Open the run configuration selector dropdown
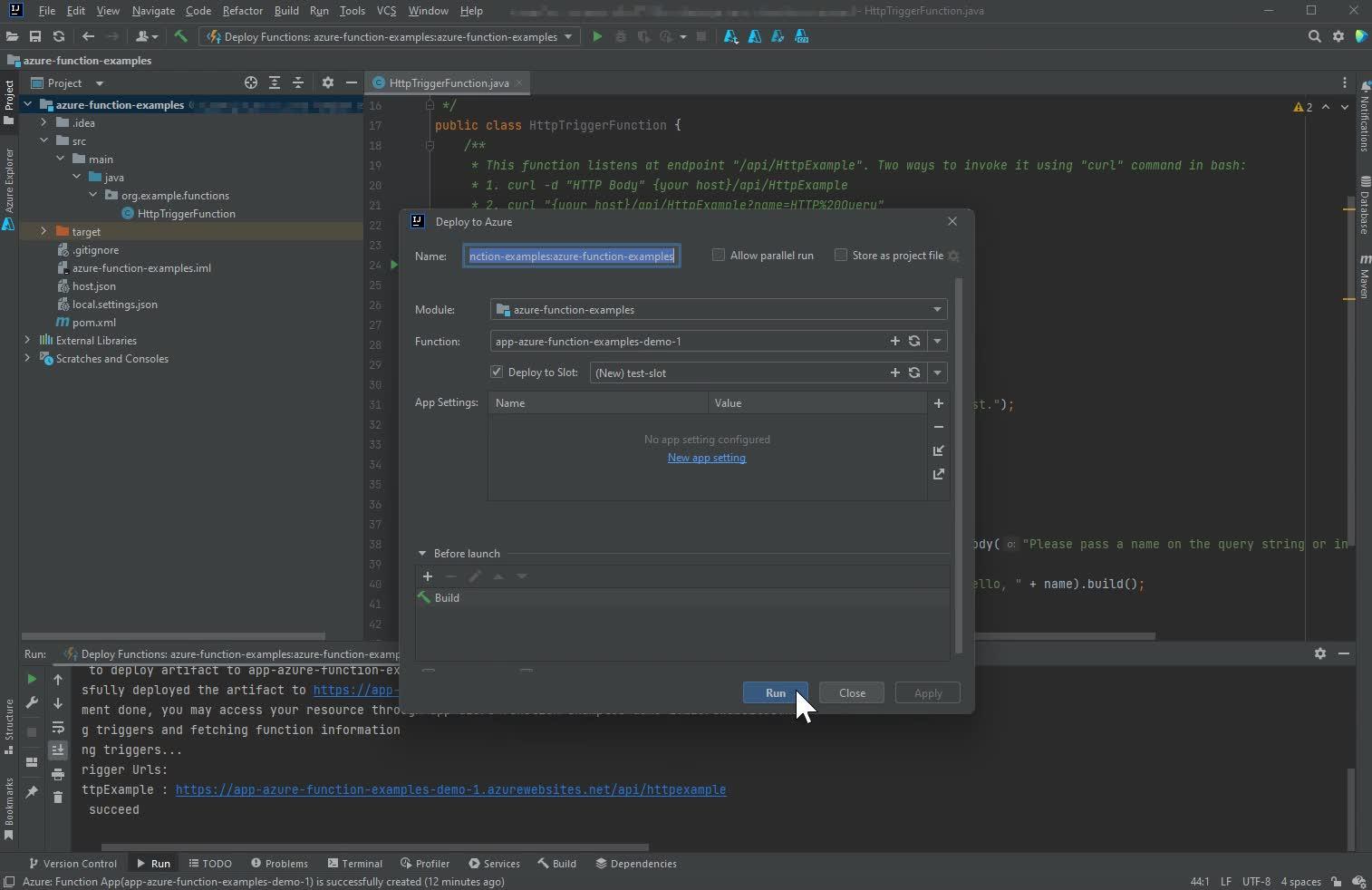This screenshot has height=890, width=1372. point(389,37)
